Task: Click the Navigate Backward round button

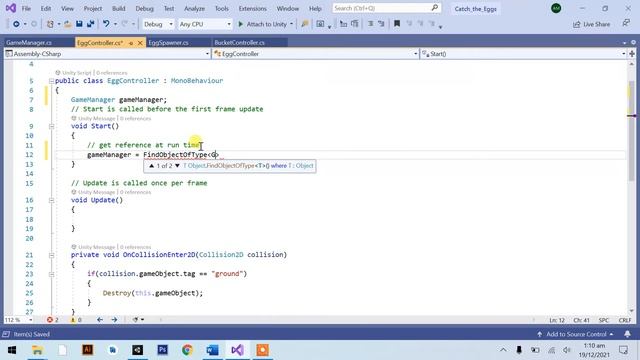Action: pyautogui.click(x=16, y=24)
